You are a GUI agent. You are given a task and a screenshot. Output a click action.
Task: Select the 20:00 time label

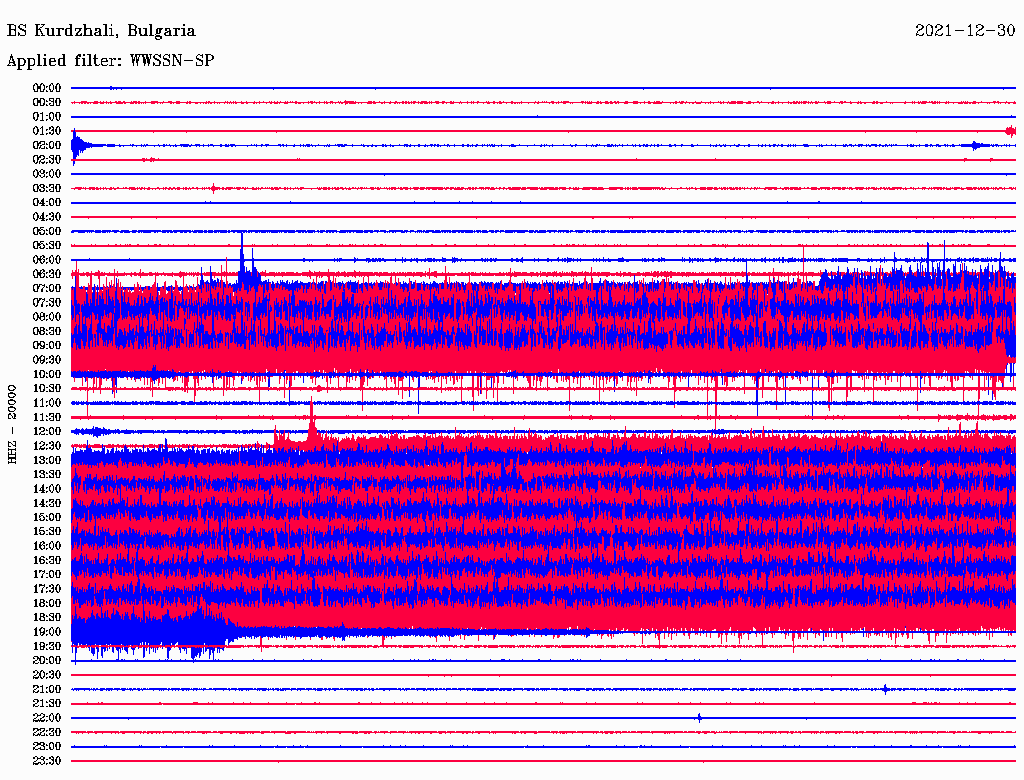point(47,660)
